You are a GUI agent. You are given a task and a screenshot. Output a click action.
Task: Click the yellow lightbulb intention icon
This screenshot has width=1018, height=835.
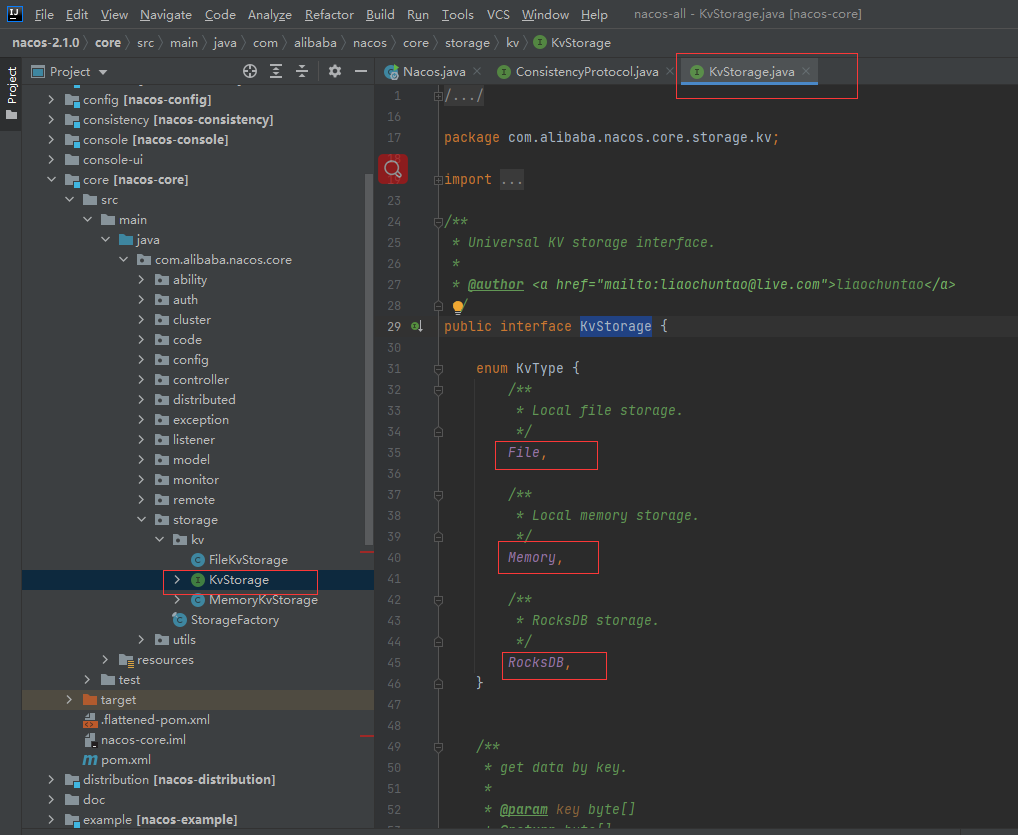pos(458,306)
